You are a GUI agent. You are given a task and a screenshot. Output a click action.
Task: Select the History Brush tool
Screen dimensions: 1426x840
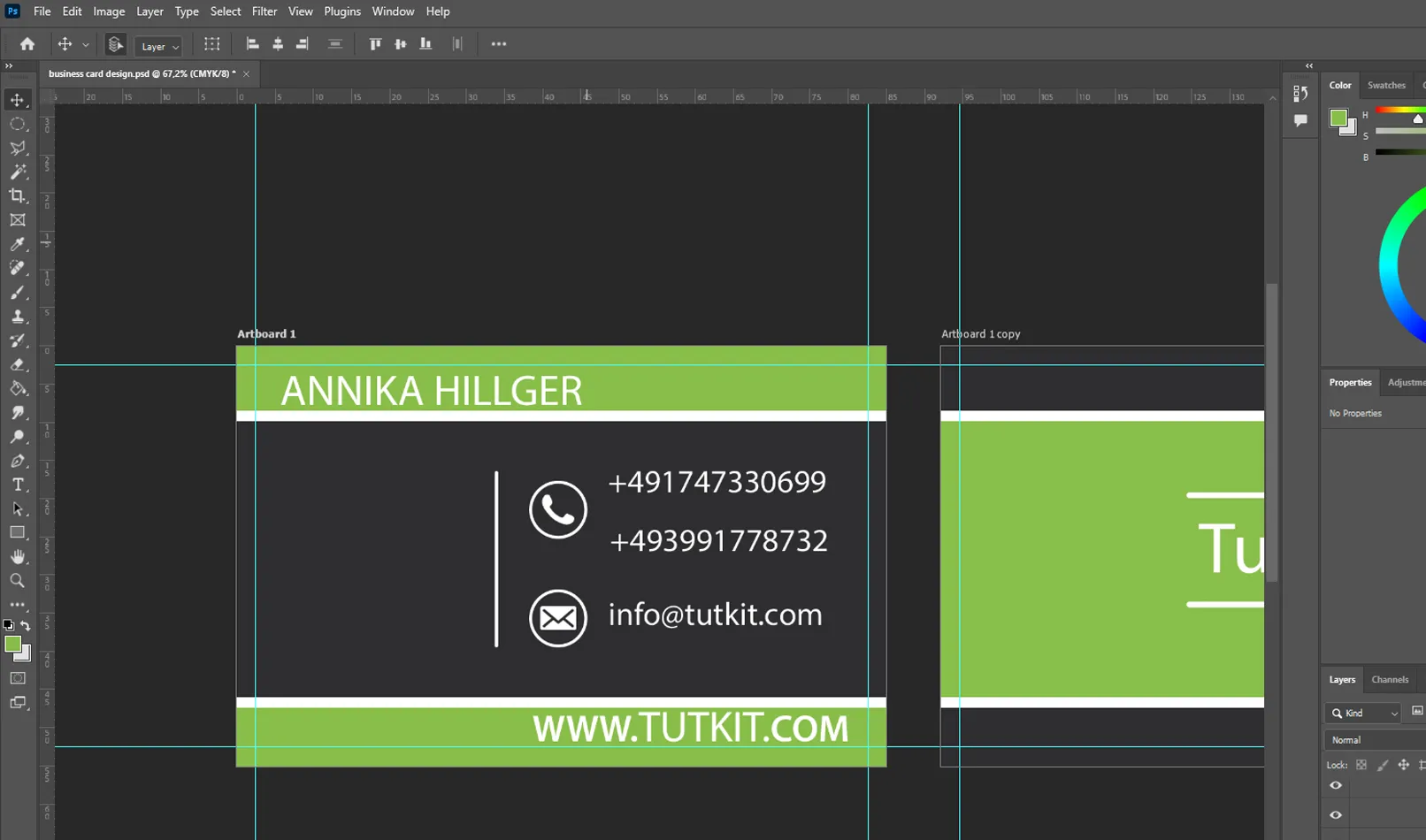[x=18, y=340]
